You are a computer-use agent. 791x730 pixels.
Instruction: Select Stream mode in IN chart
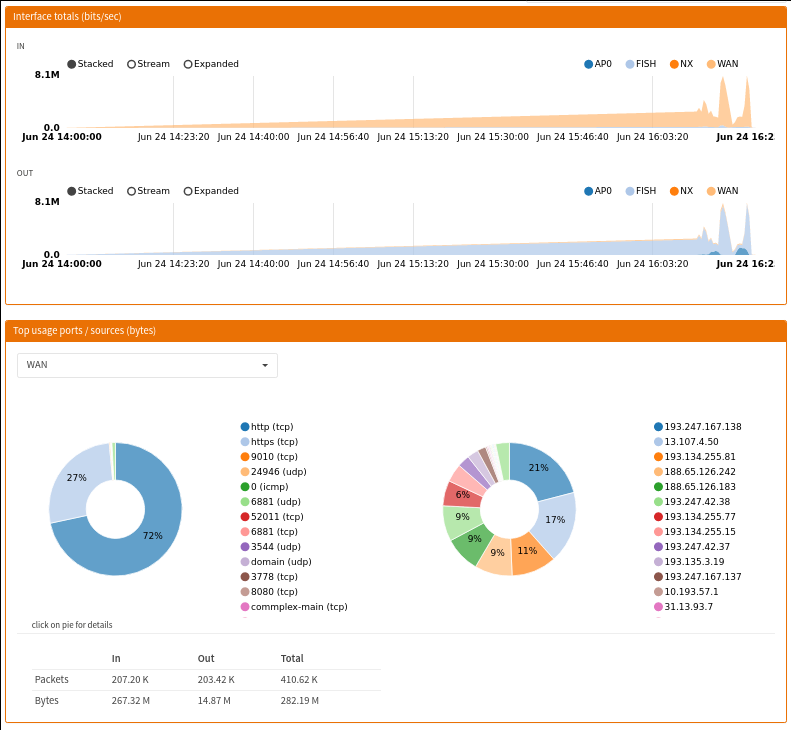148,64
